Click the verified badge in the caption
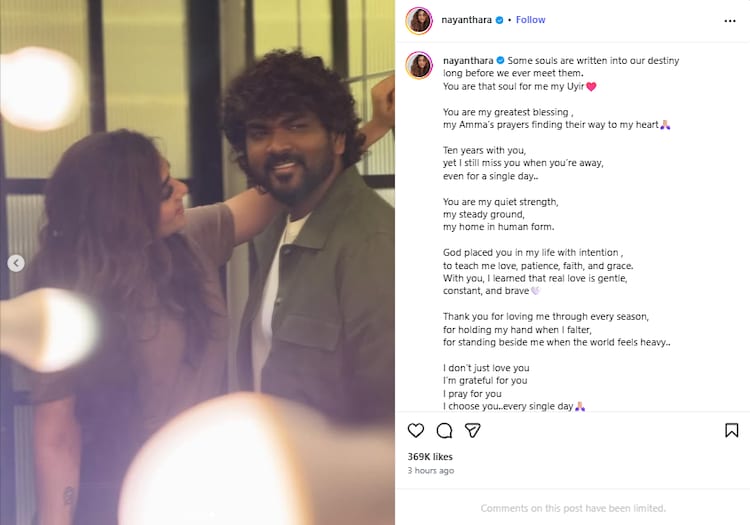The image size is (750, 525). [500, 60]
